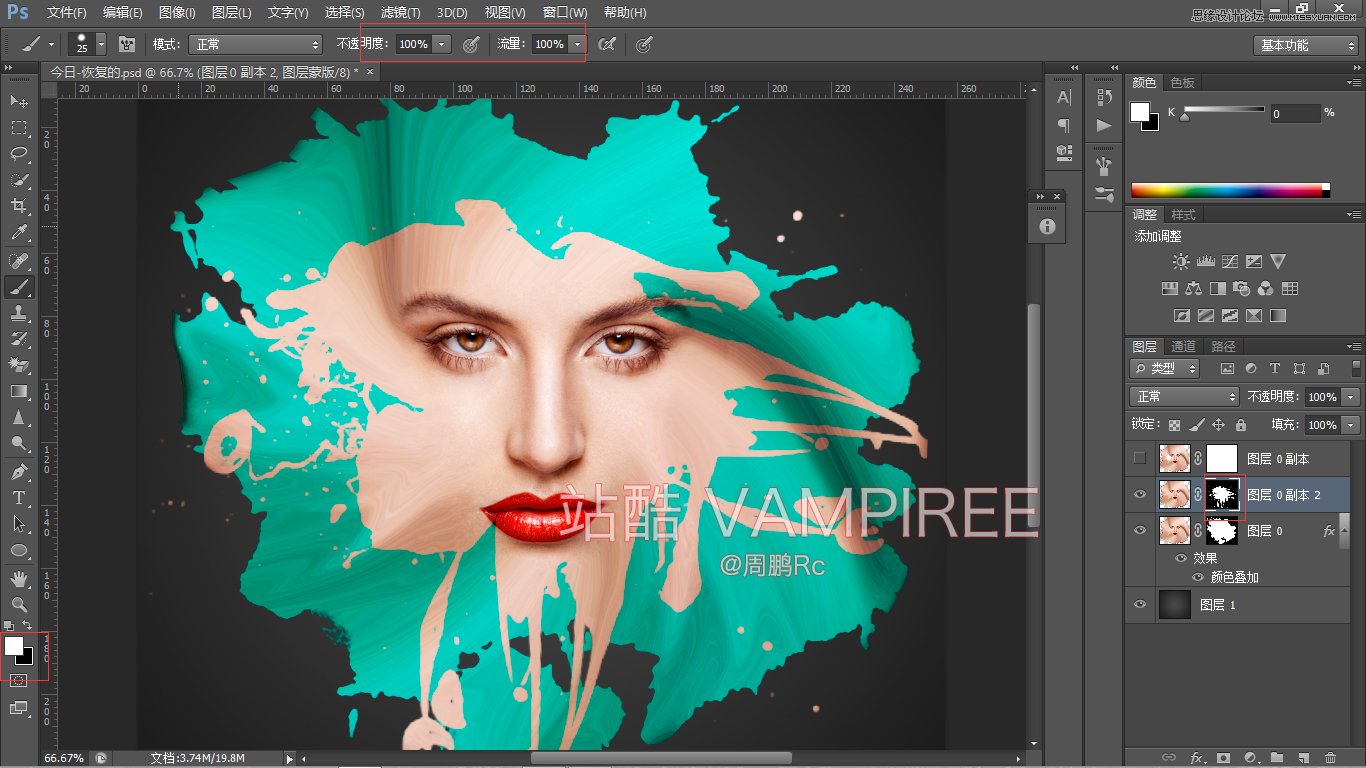Toggle lock all on the layer
The height and width of the screenshot is (768, 1366).
pyautogui.click(x=1241, y=425)
